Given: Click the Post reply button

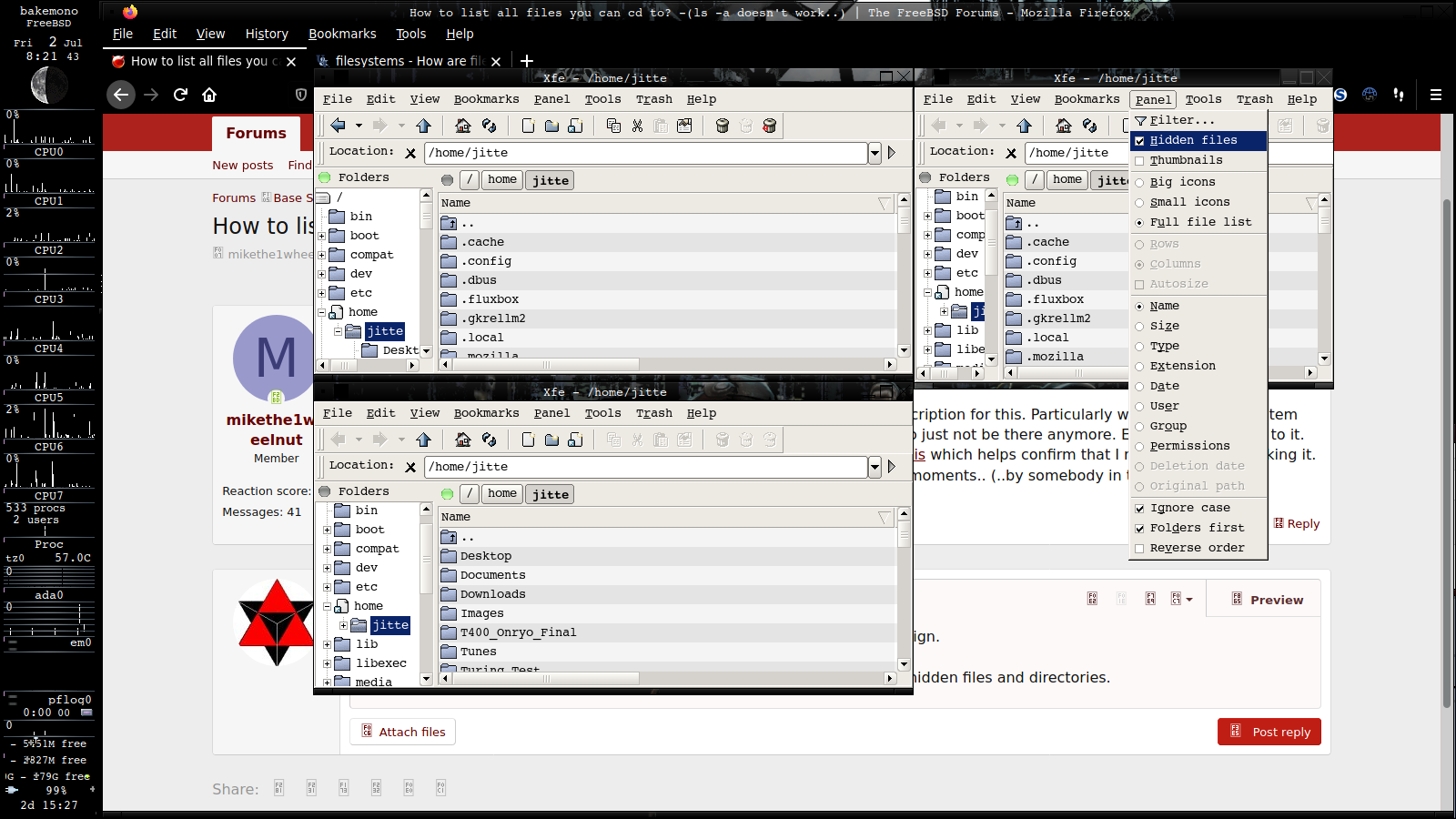Looking at the screenshot, I should (x=1269, y=732).
